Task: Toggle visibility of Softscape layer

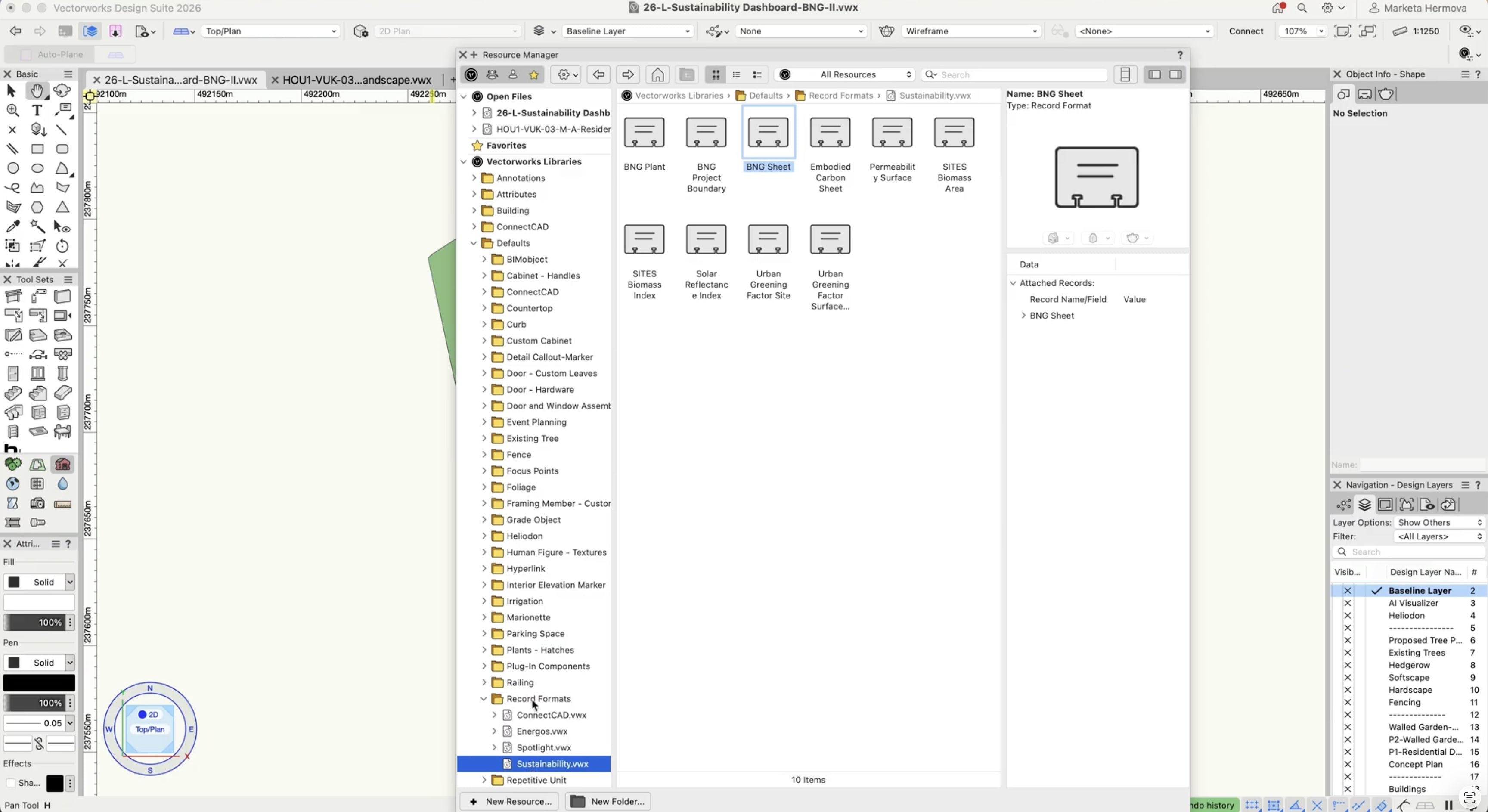Action: (1348, 677)
